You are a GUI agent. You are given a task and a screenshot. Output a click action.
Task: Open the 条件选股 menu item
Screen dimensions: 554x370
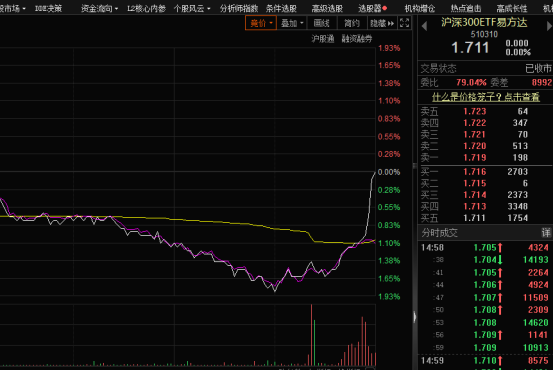pos(281,8)
